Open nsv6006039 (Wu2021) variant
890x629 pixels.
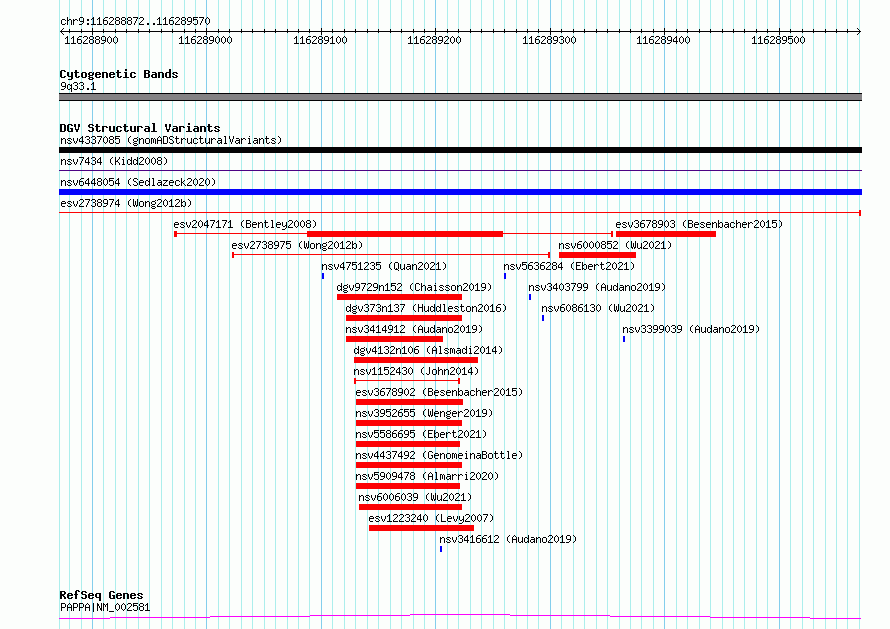coord(415,497)
